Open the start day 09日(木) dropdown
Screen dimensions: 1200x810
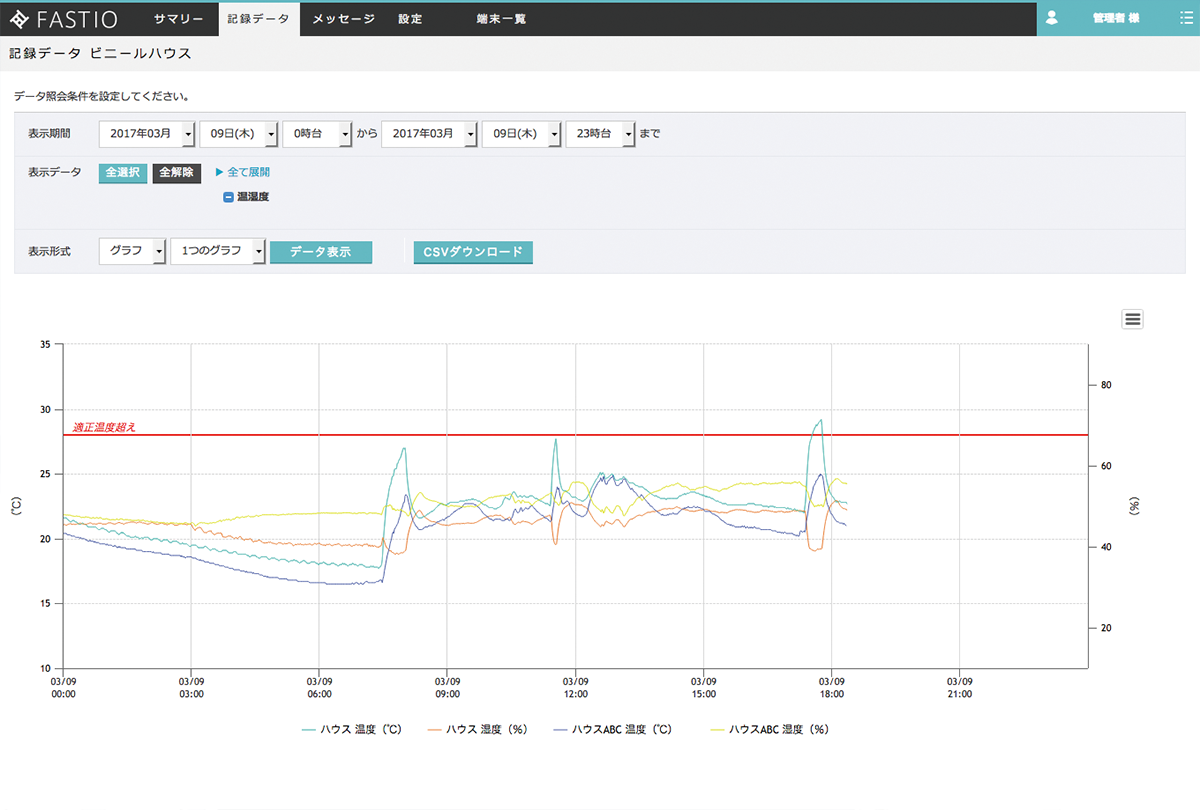pyautogui.click(x=238, y=134)
